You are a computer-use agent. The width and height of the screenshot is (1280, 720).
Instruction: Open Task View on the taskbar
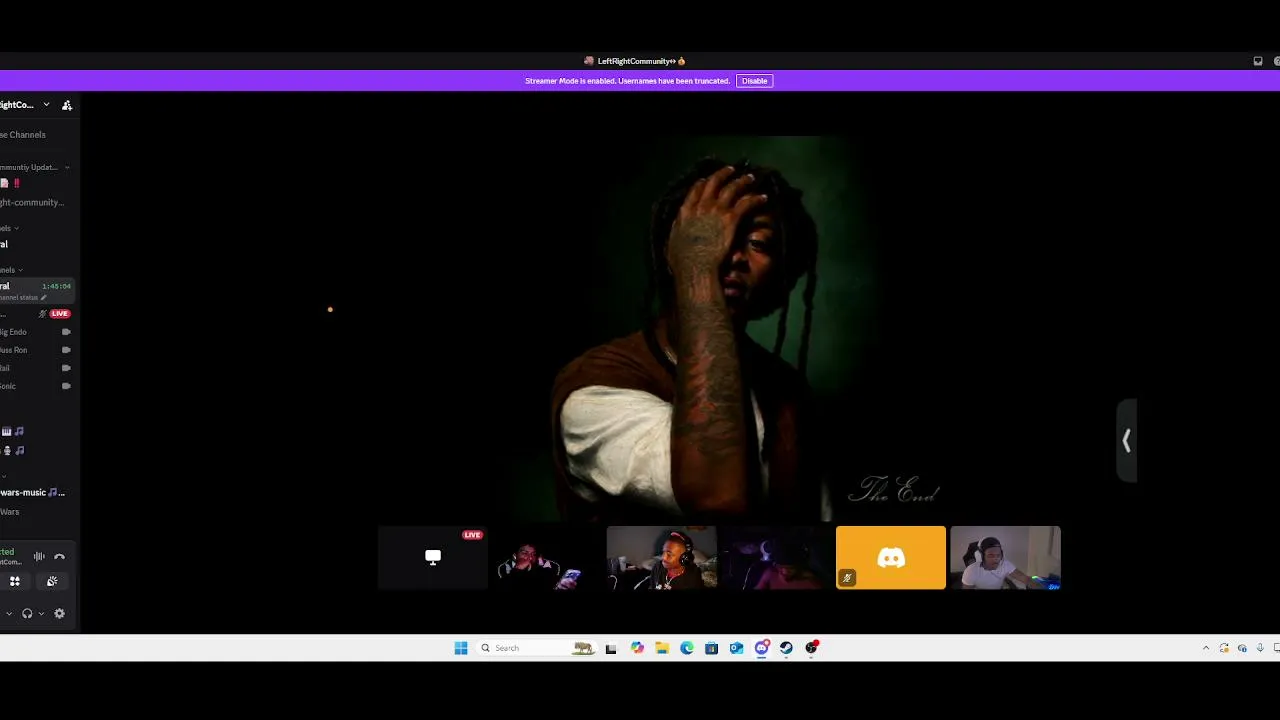pos(611,648)
